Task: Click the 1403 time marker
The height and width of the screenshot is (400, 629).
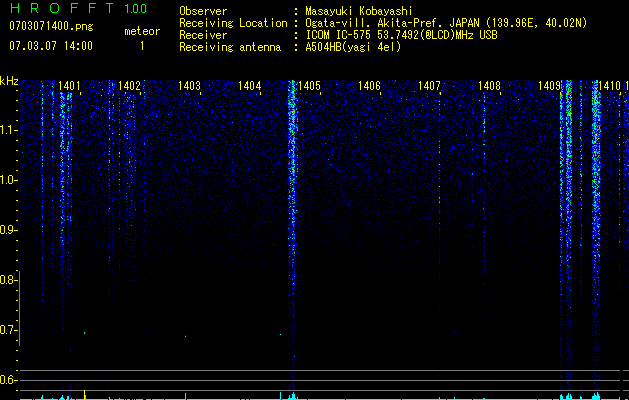Action: pyautogui.click(x=189, y=86)
